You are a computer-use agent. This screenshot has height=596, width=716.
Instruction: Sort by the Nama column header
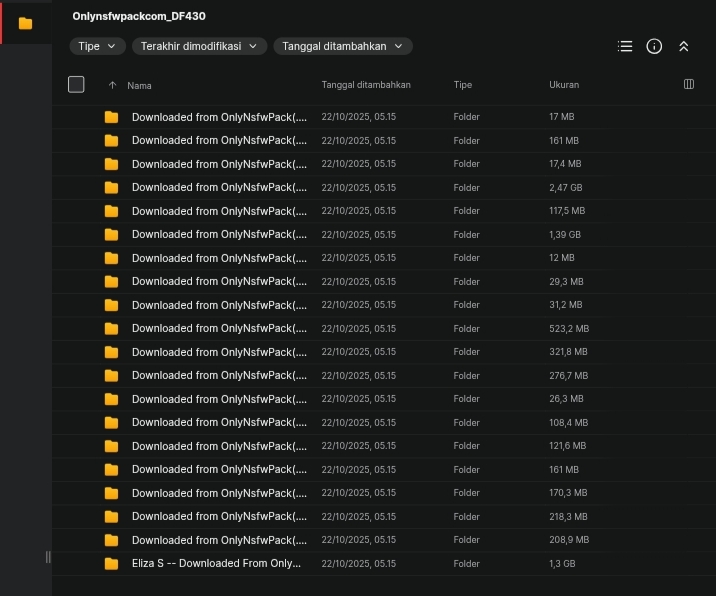(140, 85)
